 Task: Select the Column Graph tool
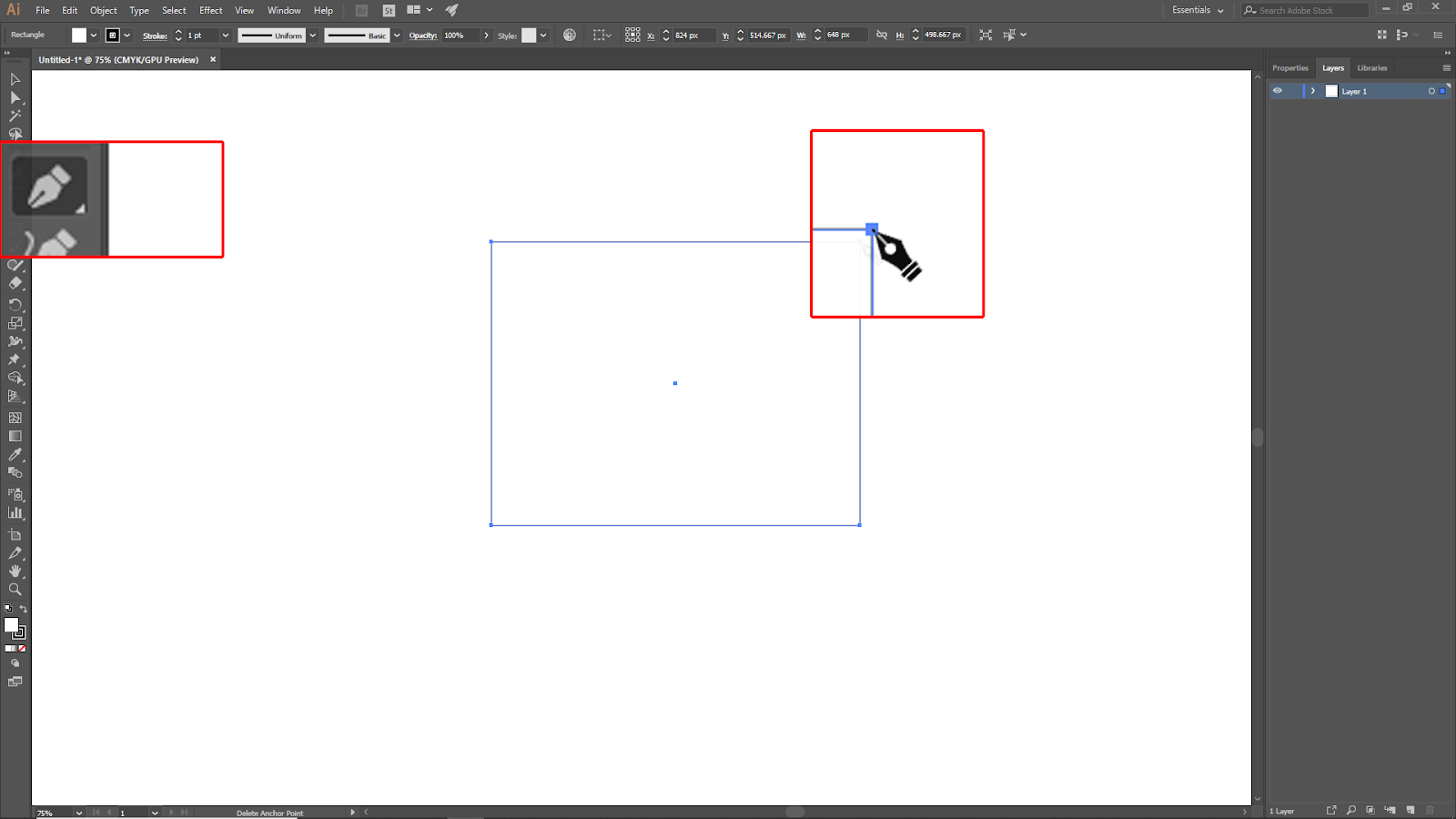[x=15, y=512]
